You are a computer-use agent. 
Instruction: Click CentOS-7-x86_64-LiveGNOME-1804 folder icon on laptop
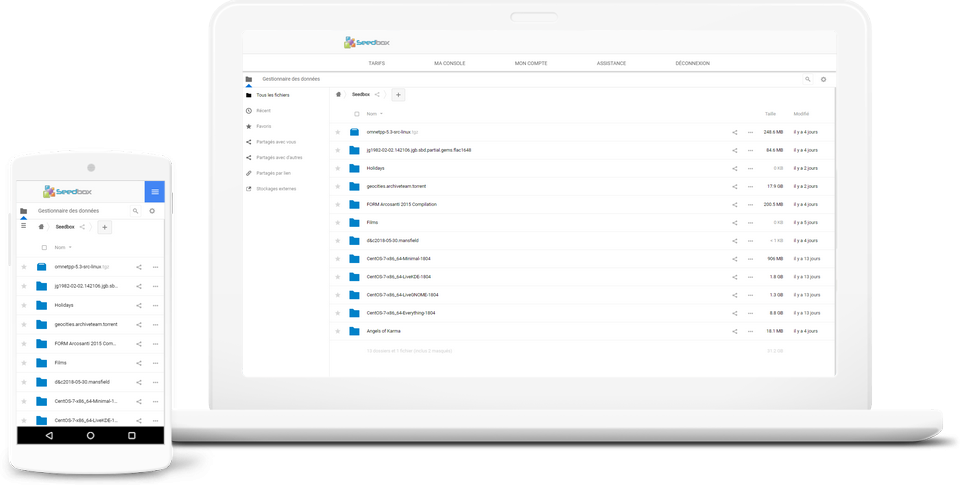(354, 295)
